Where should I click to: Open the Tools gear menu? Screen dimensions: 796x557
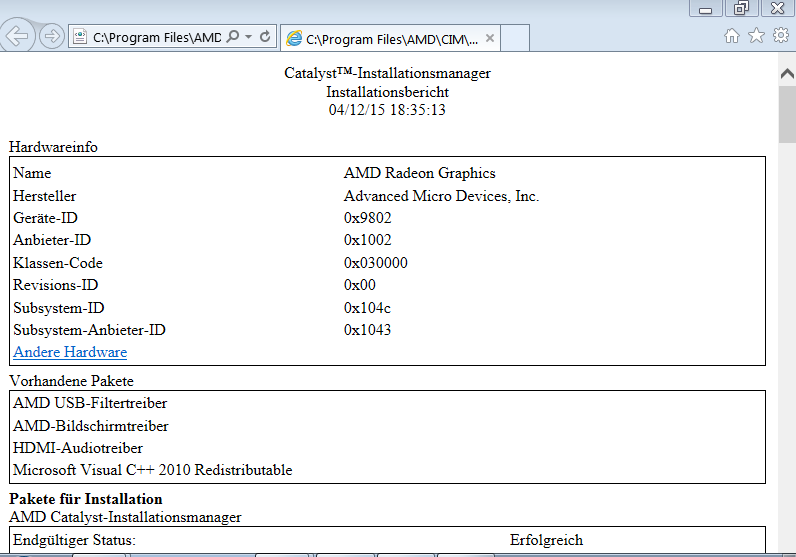[780, 35]
